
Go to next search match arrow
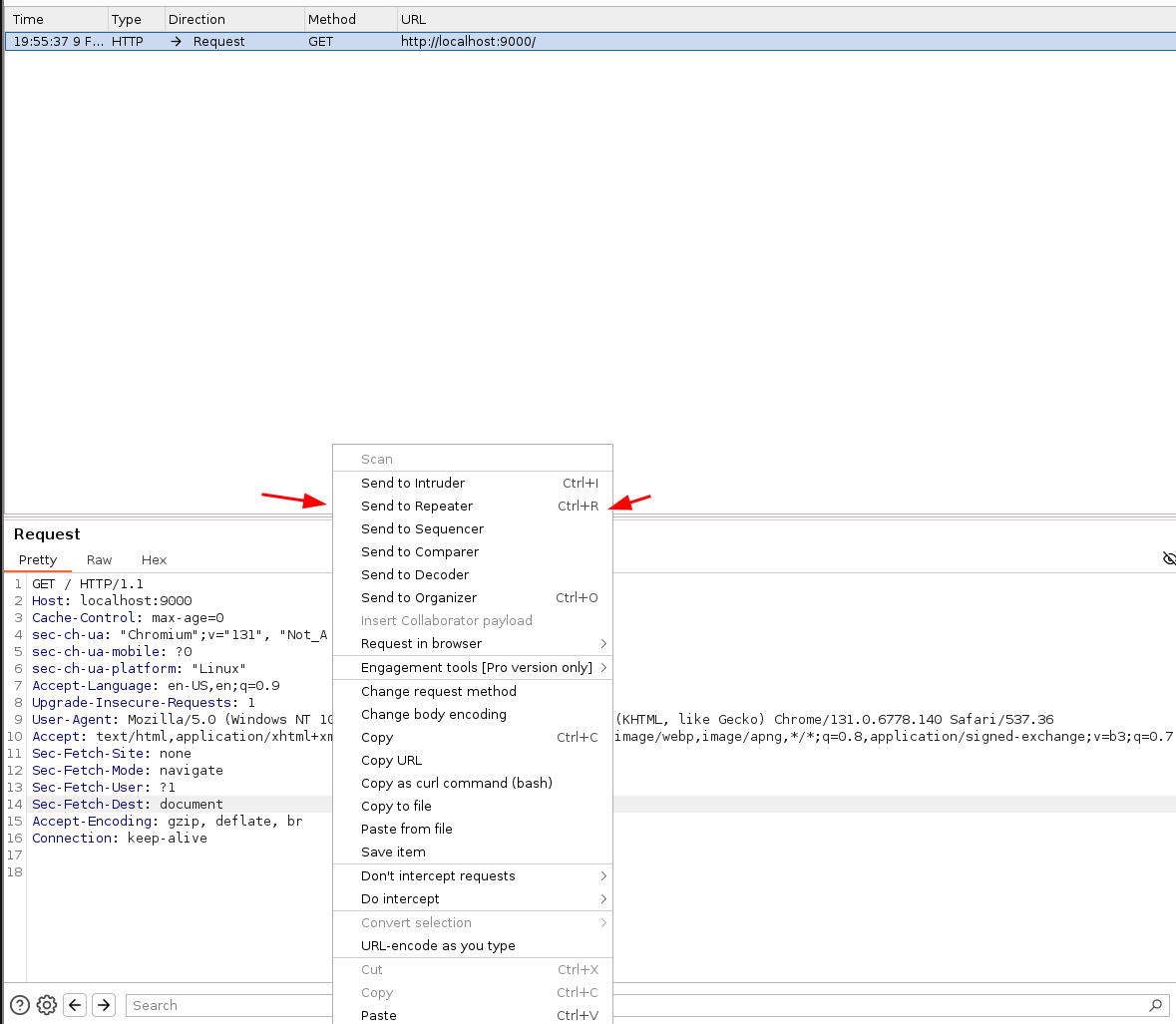tap(104, 1005)
